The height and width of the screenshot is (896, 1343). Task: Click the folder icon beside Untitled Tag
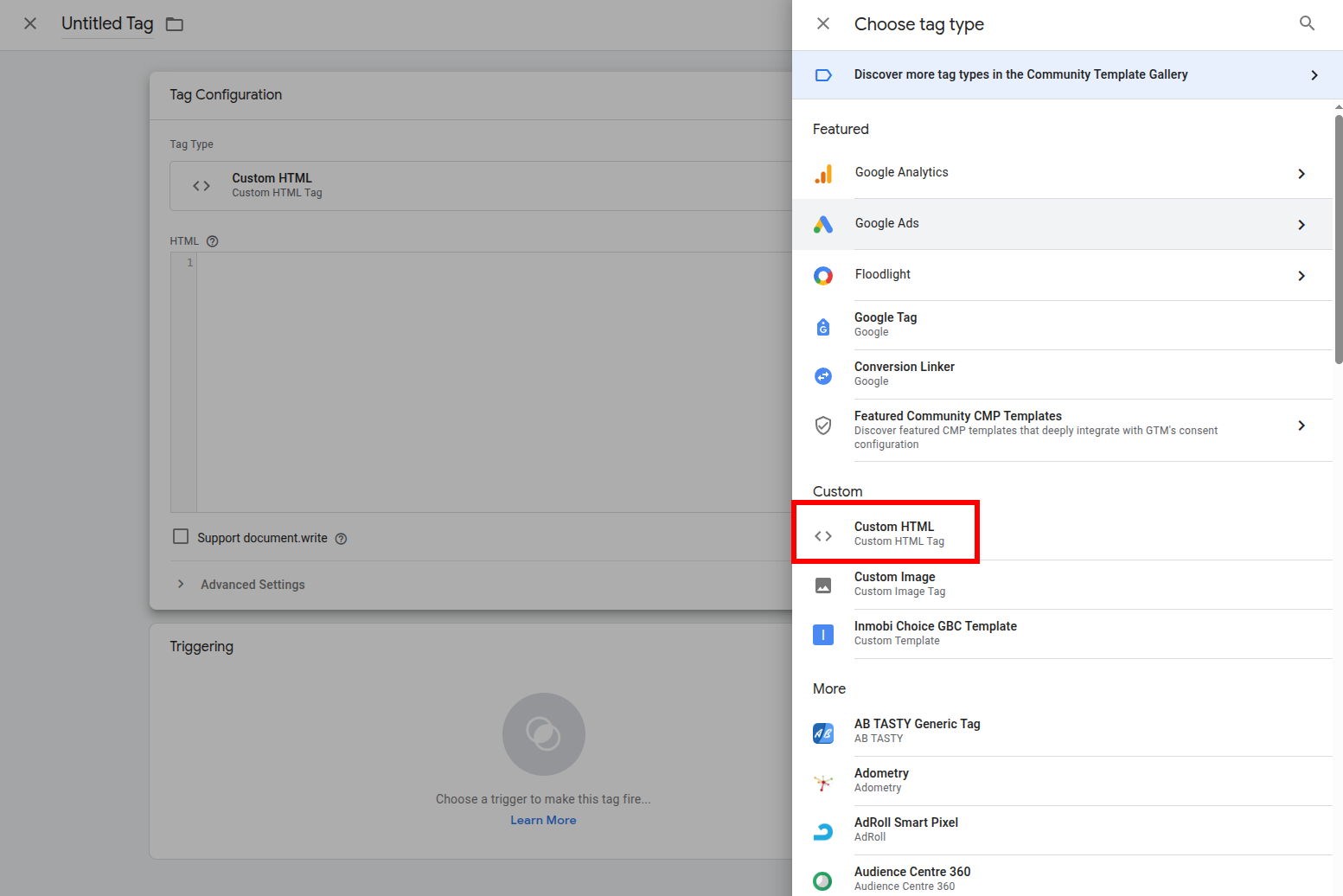[175, 24]
